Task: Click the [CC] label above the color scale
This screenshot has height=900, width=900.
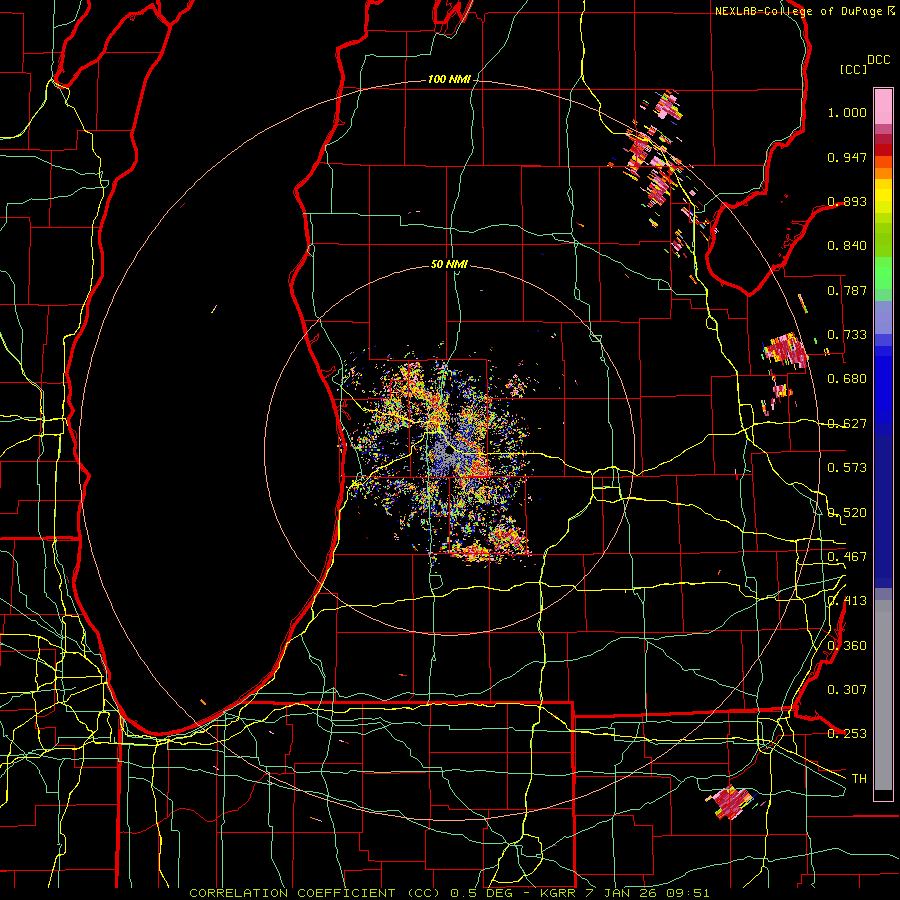Action: point(854,69)
